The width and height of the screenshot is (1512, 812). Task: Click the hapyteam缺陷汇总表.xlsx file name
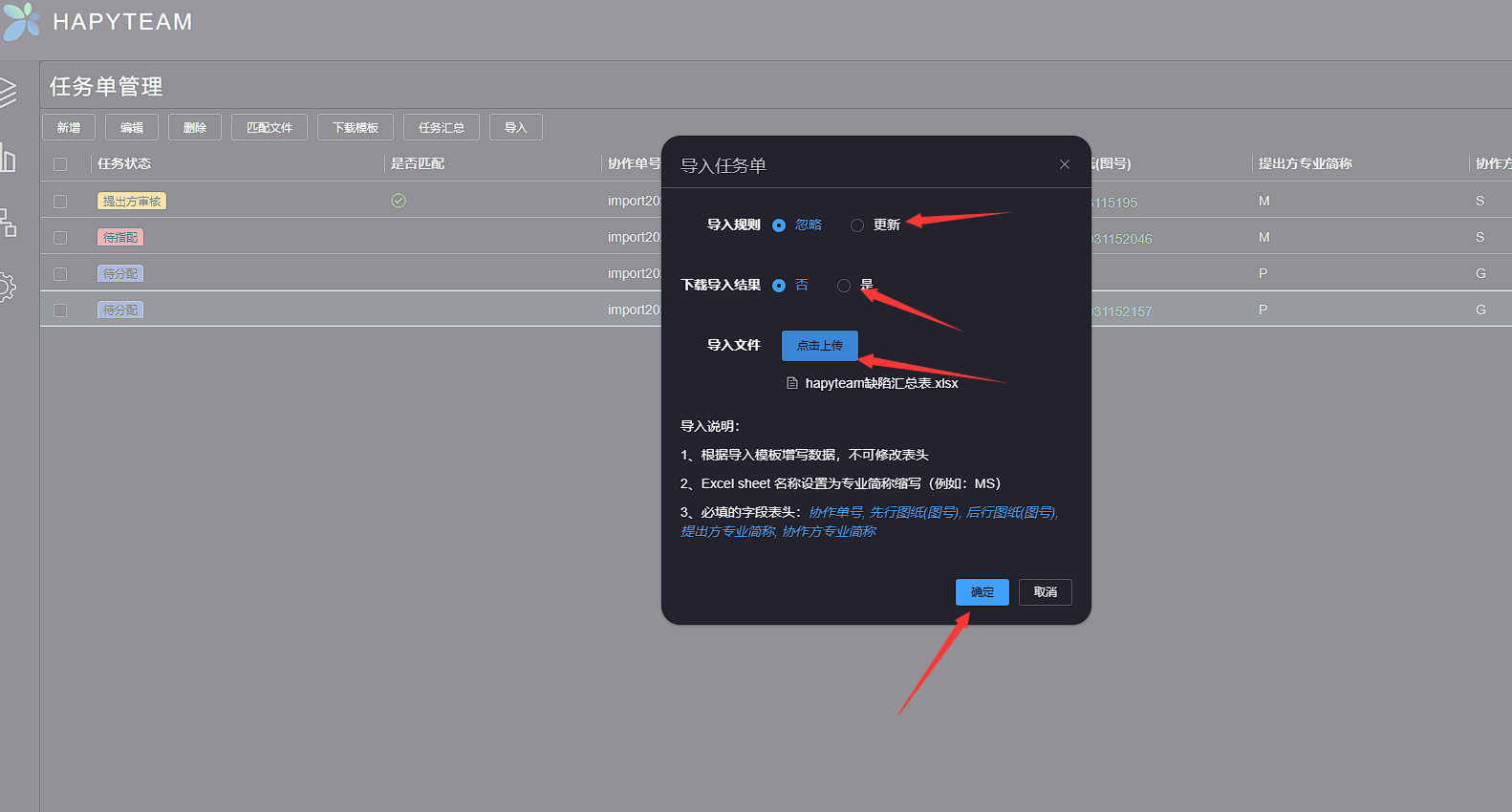point(881,383)
